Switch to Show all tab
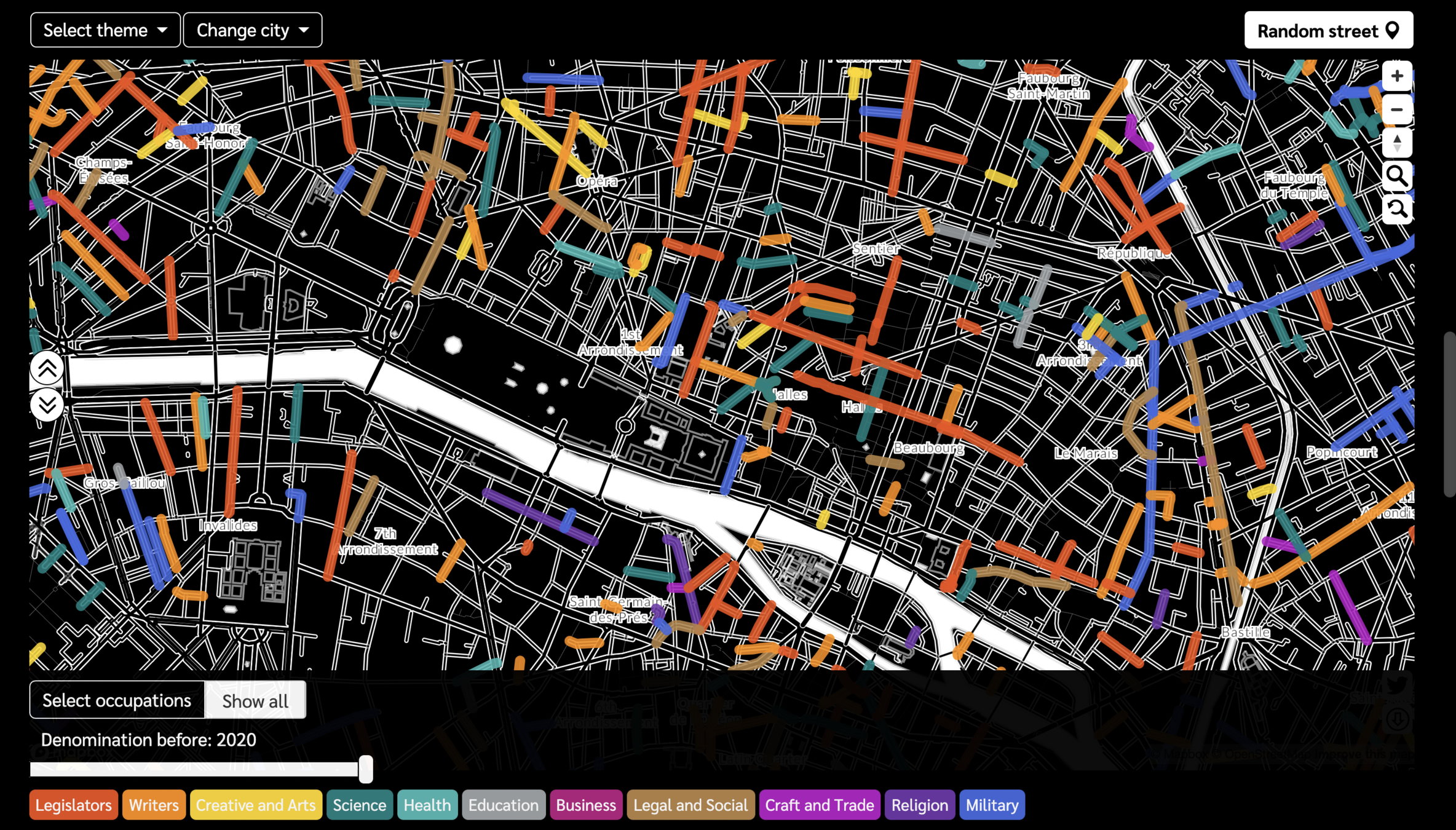This screenshot has height=830, width=1456. [x=255, y=700]
